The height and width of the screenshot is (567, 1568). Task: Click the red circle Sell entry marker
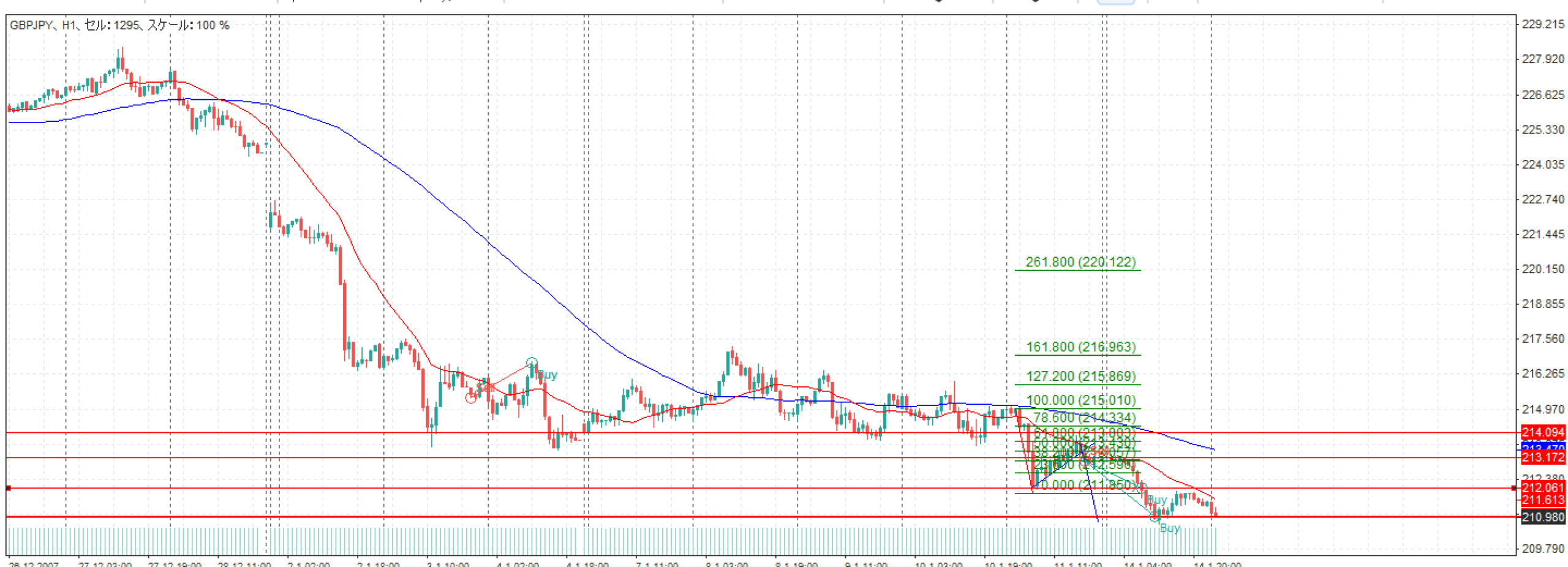pyautogui.click(x=470, y=398)
